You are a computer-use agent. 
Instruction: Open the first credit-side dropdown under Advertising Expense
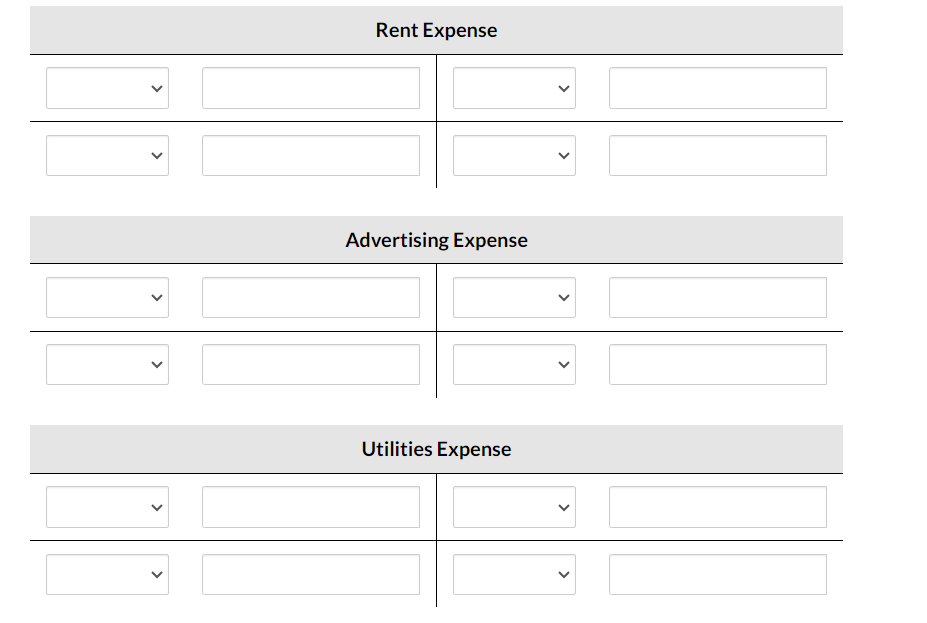[x=514, y=297]
